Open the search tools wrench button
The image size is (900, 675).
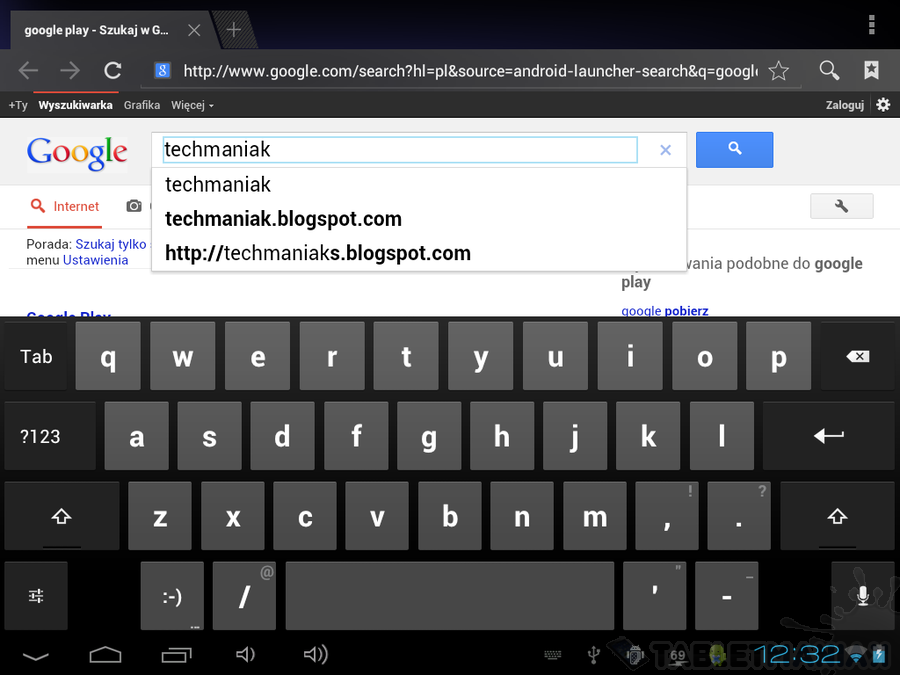click(x=841, y=206)
